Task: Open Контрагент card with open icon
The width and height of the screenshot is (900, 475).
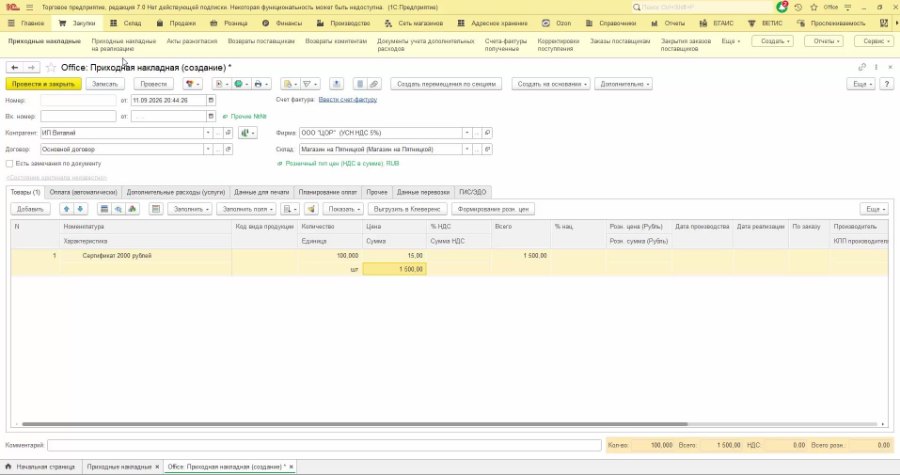Action: [228, 133]
